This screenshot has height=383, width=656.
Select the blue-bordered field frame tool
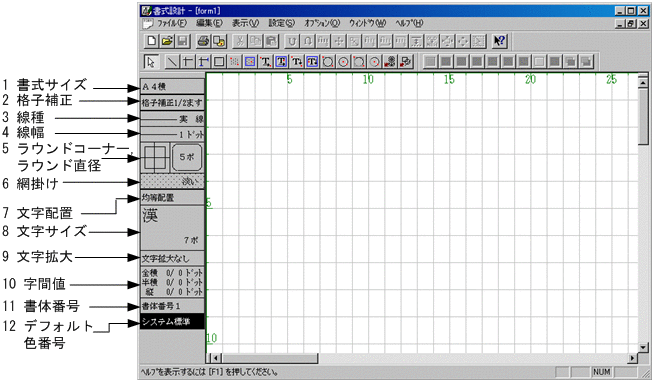pos(250,62)
